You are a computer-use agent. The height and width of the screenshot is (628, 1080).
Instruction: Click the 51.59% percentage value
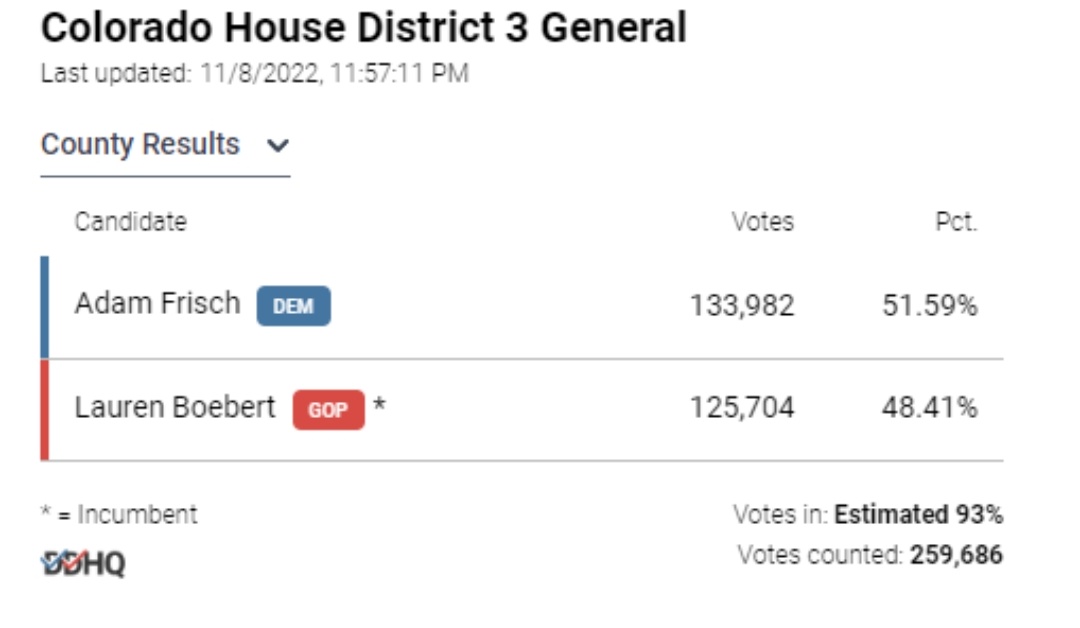[930, 306]
